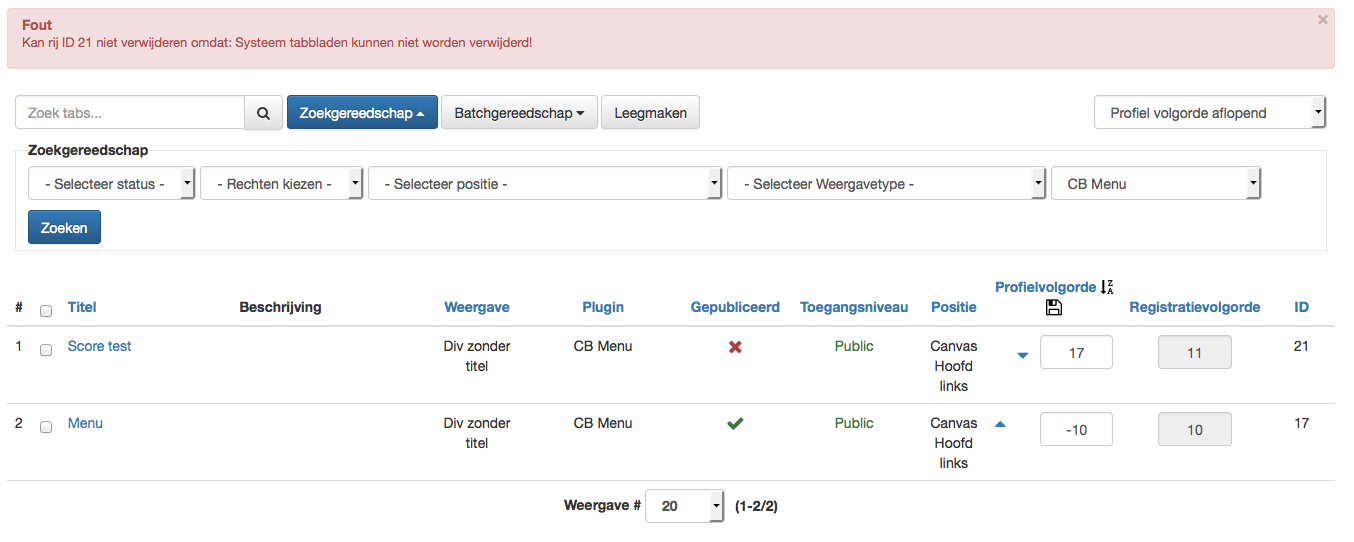Screen dimensions: 1354x542
Task: Tick the select-all checkbox in header
Action: (x=46, y=311)
